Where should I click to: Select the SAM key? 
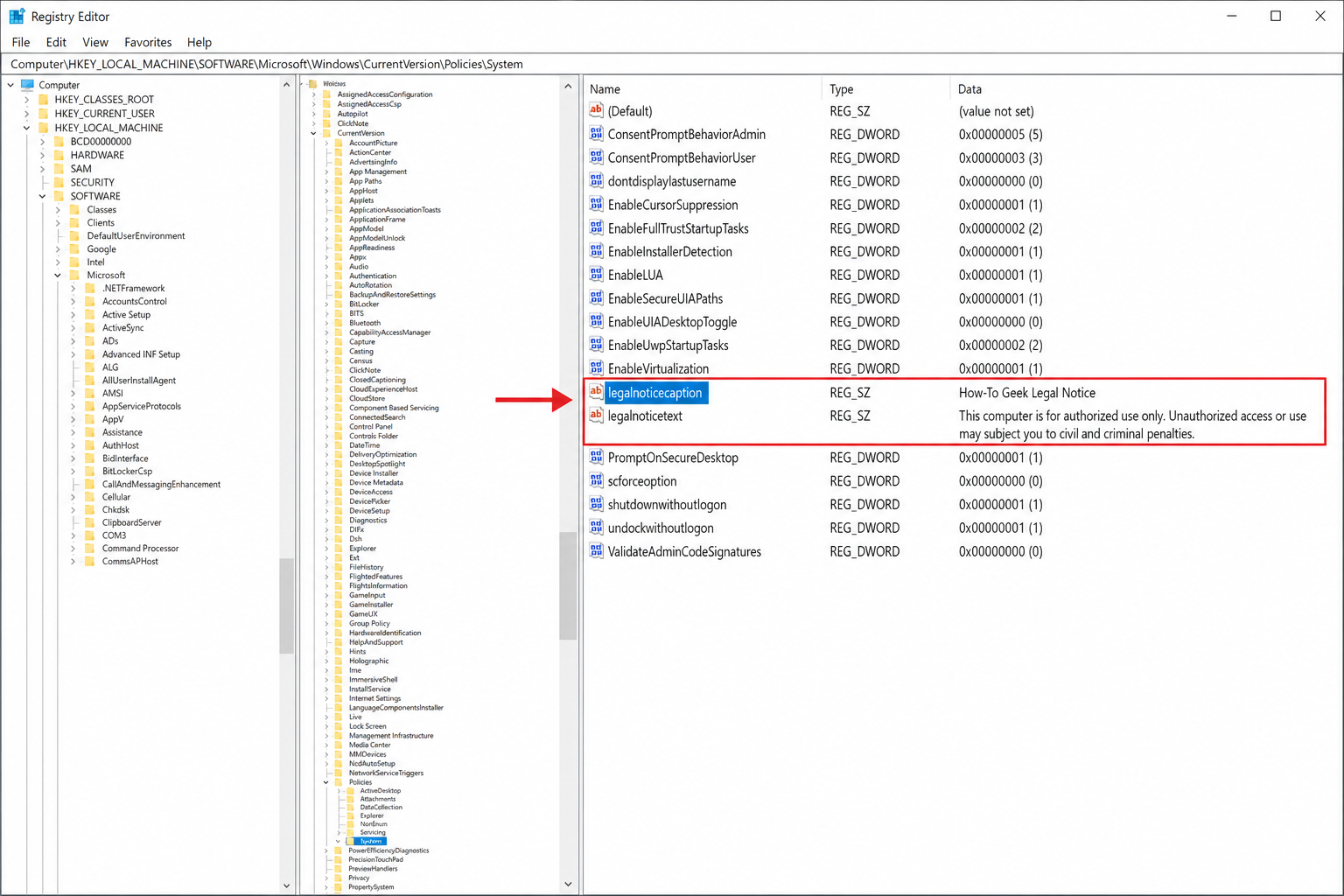coord(80,169)
